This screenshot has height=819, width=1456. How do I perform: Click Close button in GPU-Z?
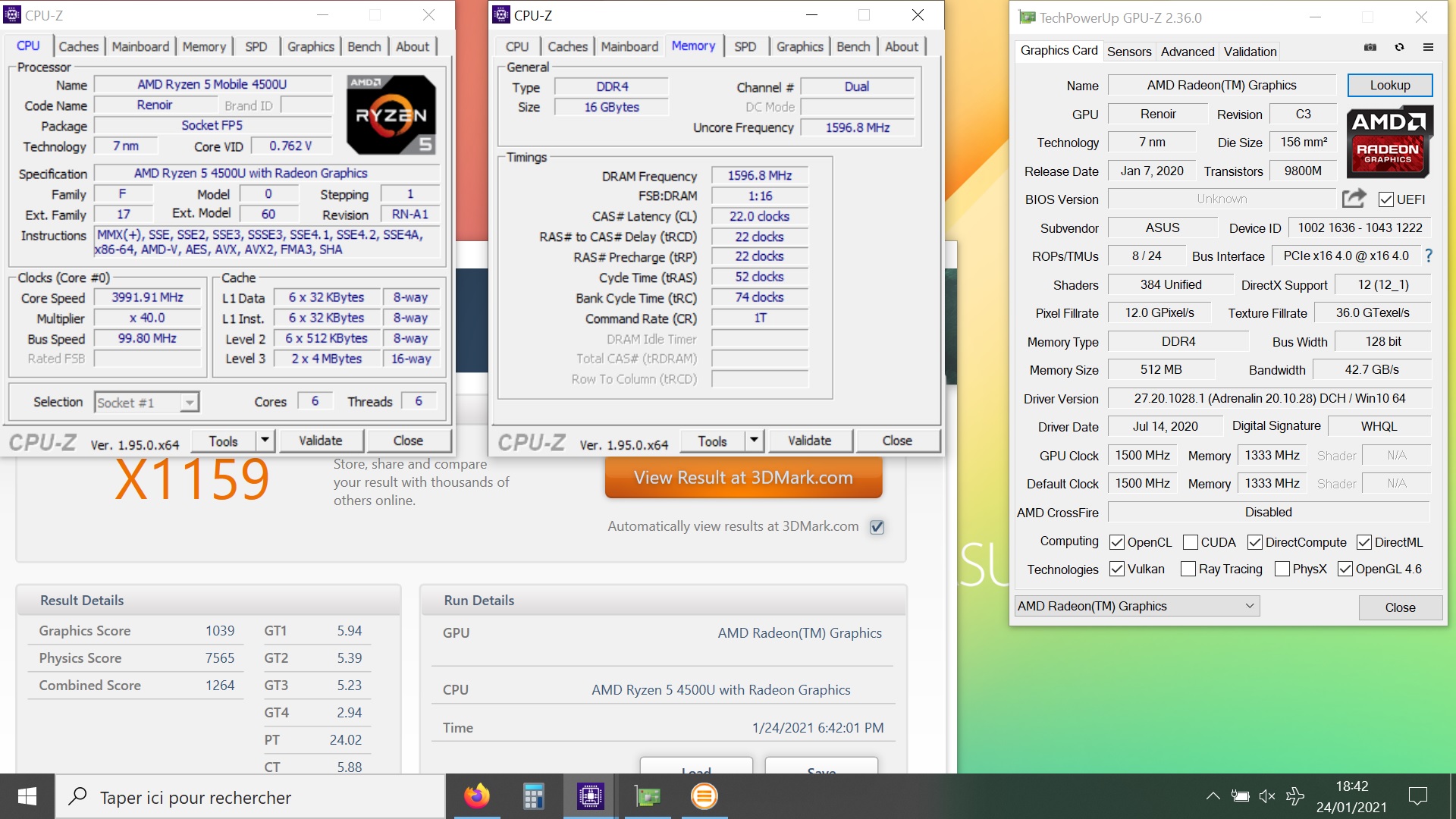[x=1401, y=607]
